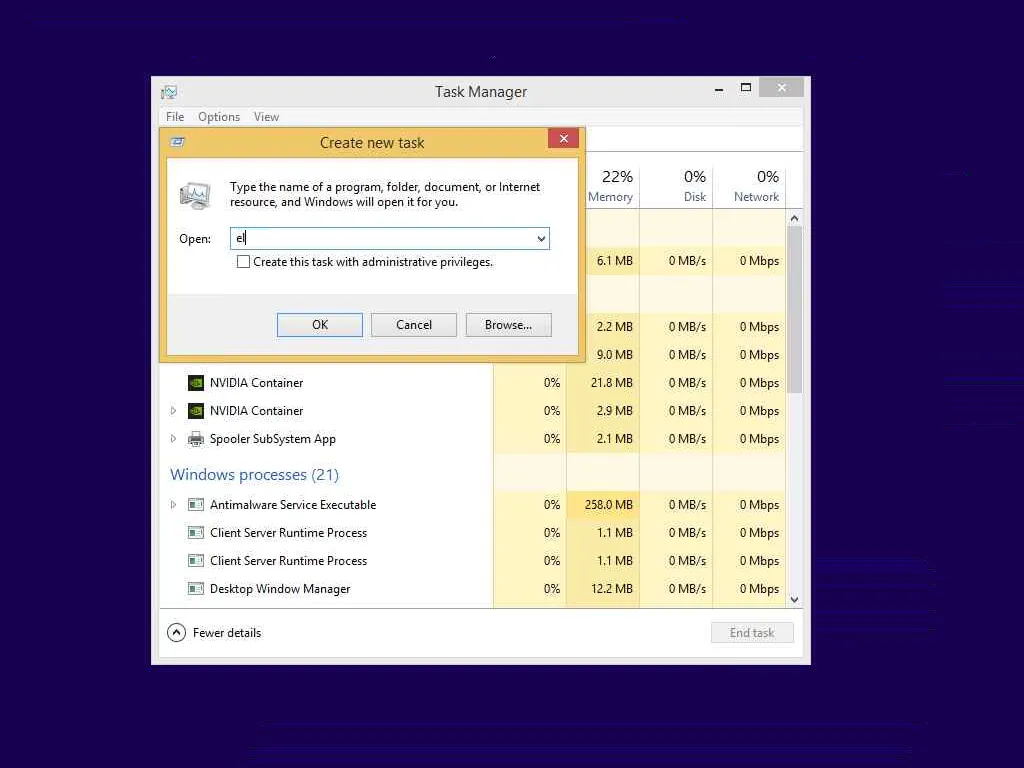Image resolution: width=1024 pixels, height=768 pixels.
Task: Maximize the Task Manager window
Action: (746, 88)
